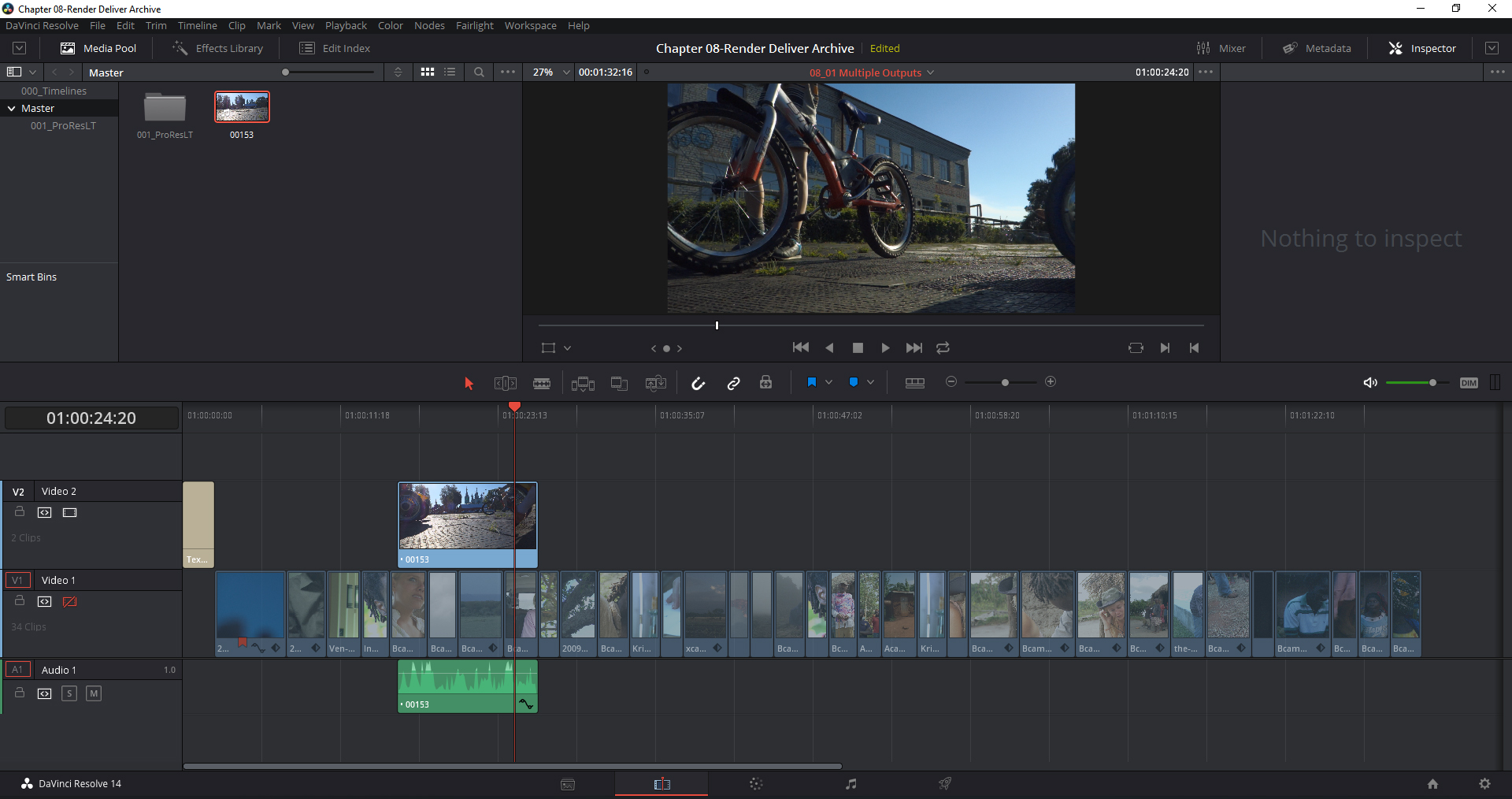Switch to the Fairlight music note page

(850, 783)
